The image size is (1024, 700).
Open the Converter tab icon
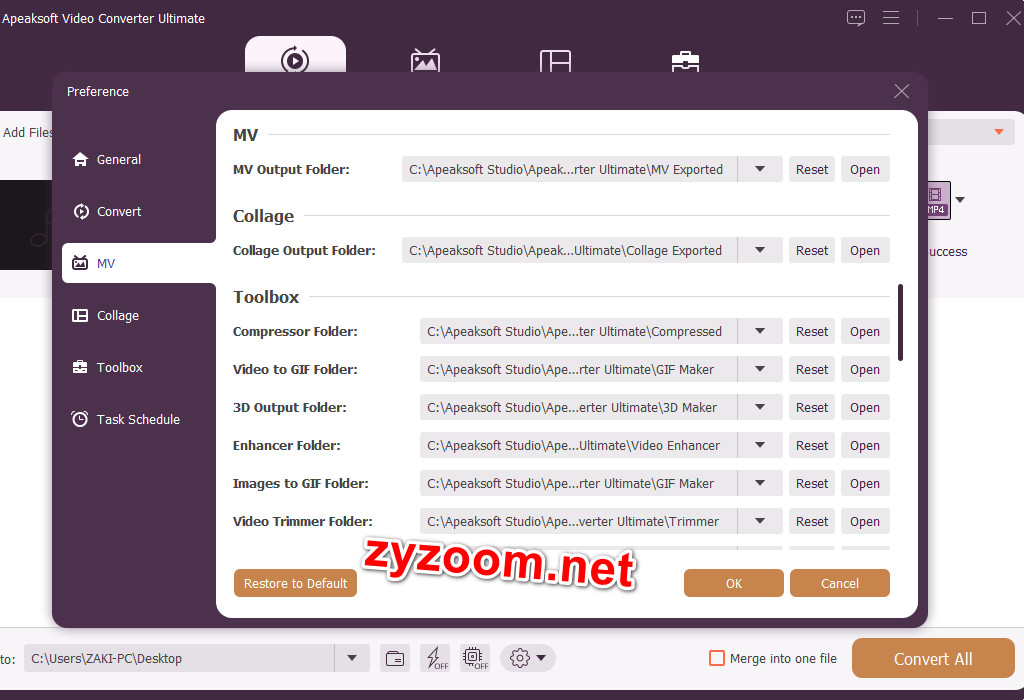(295, 59)
